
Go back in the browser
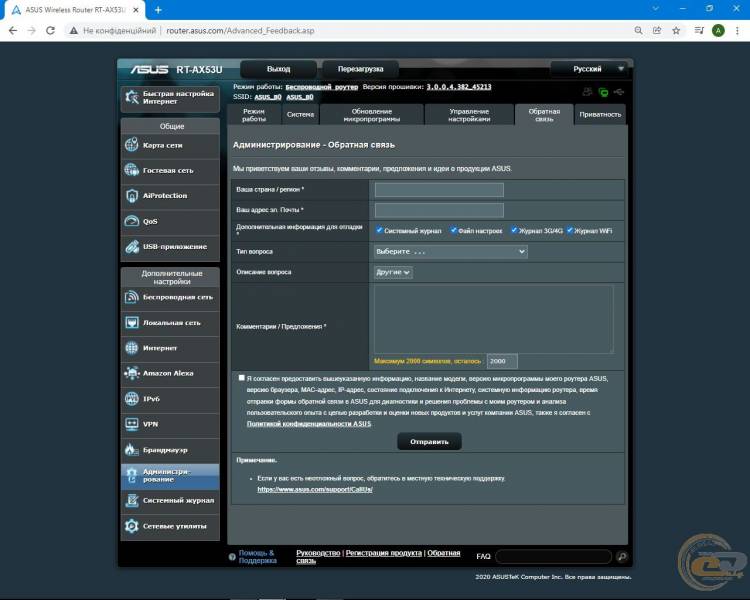click(13, 31)
